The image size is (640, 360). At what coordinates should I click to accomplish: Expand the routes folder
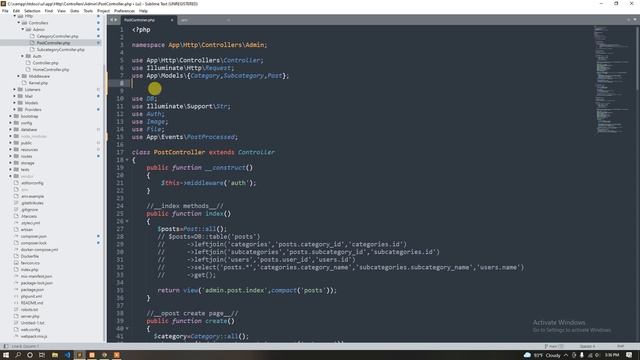click(x=10, y=156)
